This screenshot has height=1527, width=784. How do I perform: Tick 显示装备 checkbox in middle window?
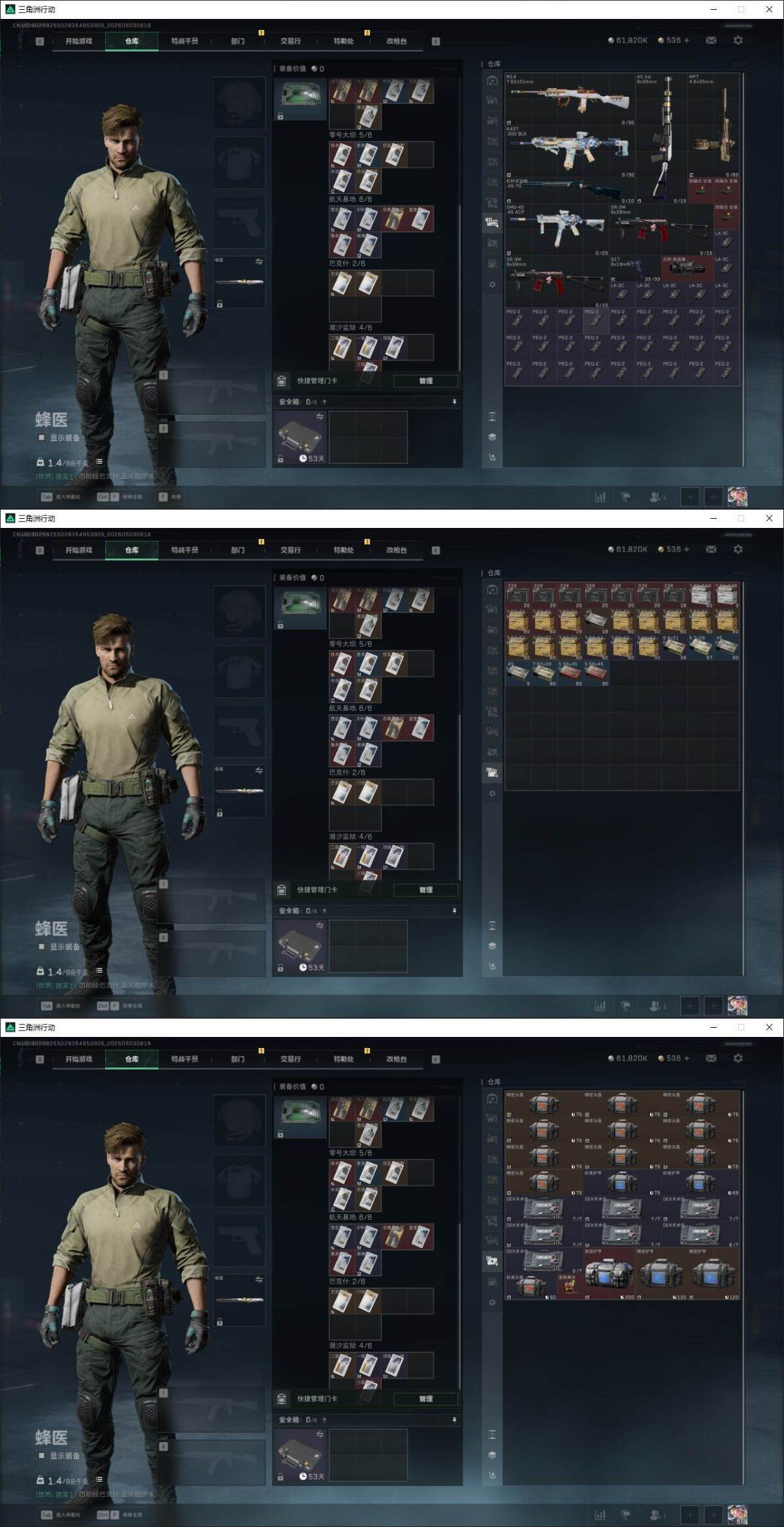click(x=42, y=947)
